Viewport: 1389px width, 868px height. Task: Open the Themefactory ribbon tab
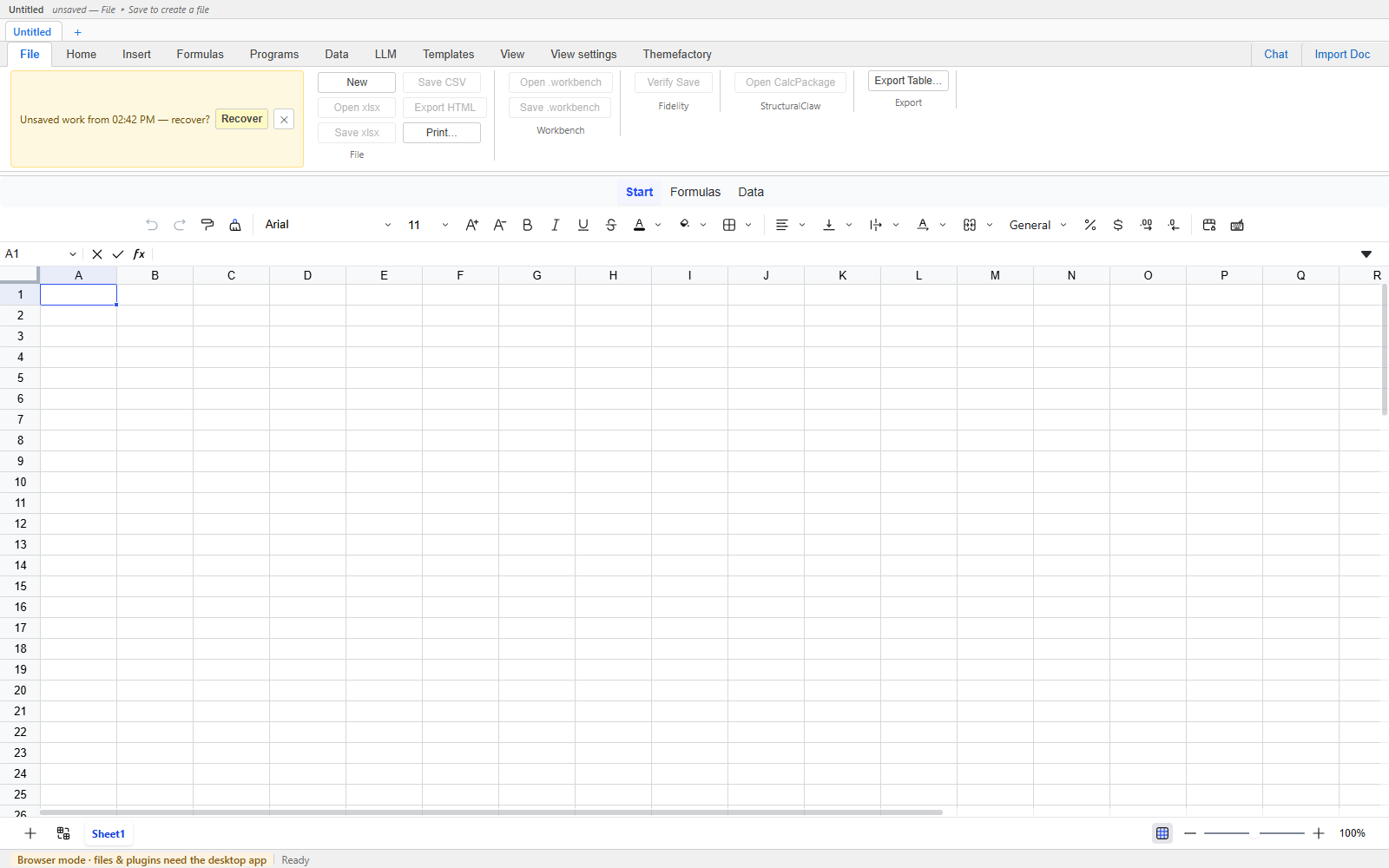click(x=677, y=54)
